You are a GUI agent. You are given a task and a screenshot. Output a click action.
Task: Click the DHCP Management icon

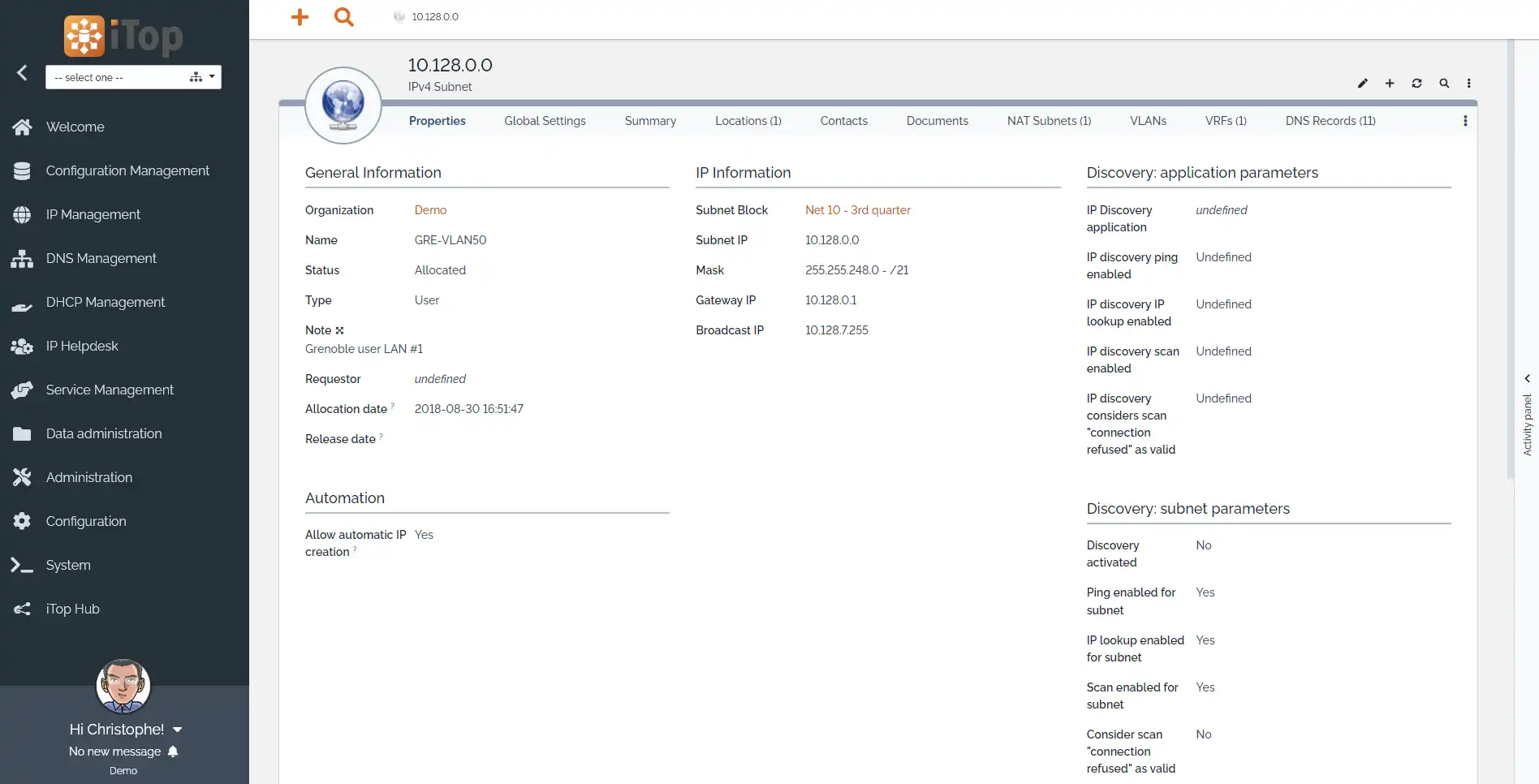pyautogui.click(x=22, y=306)
